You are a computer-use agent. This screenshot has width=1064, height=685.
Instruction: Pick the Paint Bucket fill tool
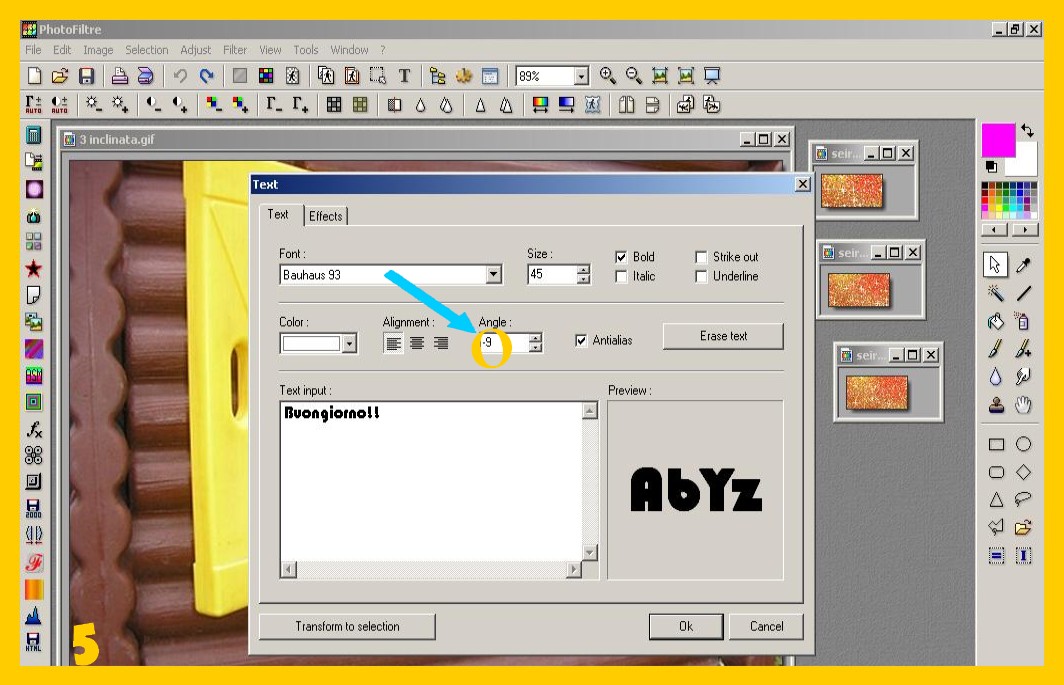coord(995,322)
